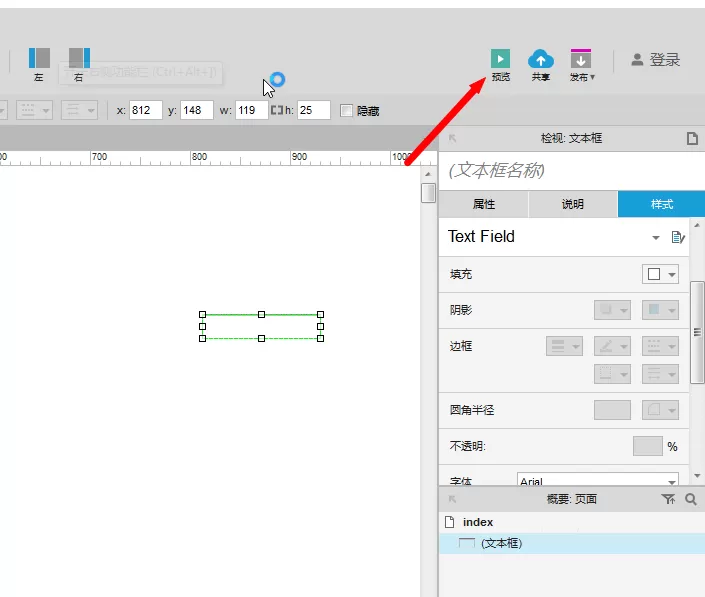This screenshot has width=705, height=597.
Task: Open the Share (共享) cloud upload icon
Action: [540, 59]
